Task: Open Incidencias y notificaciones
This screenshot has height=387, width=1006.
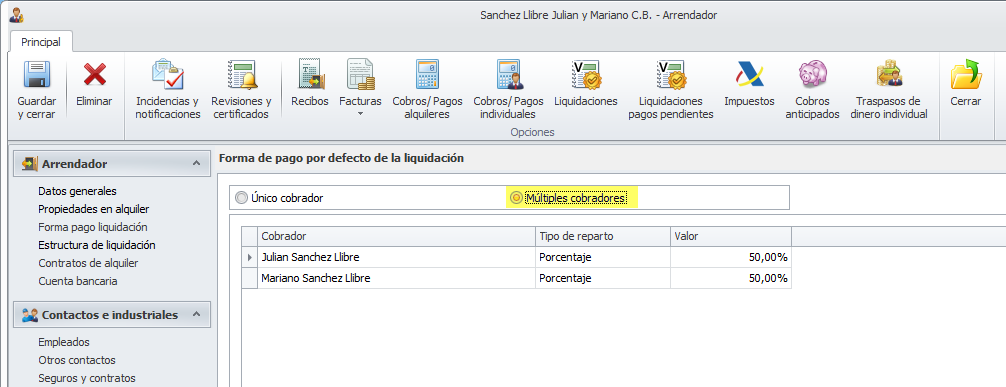Action: (x=168, y=90)
